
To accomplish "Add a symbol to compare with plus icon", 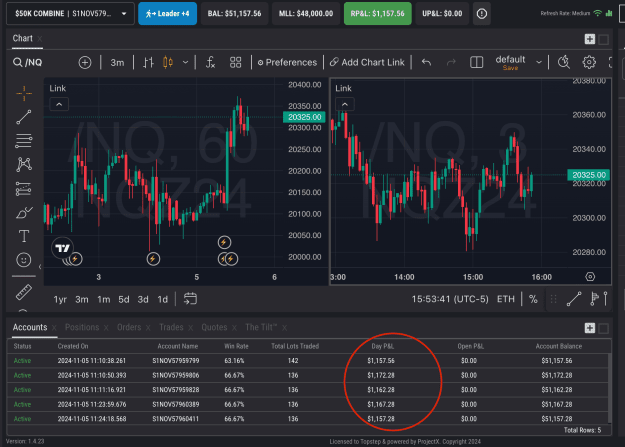I will point(85,63).
